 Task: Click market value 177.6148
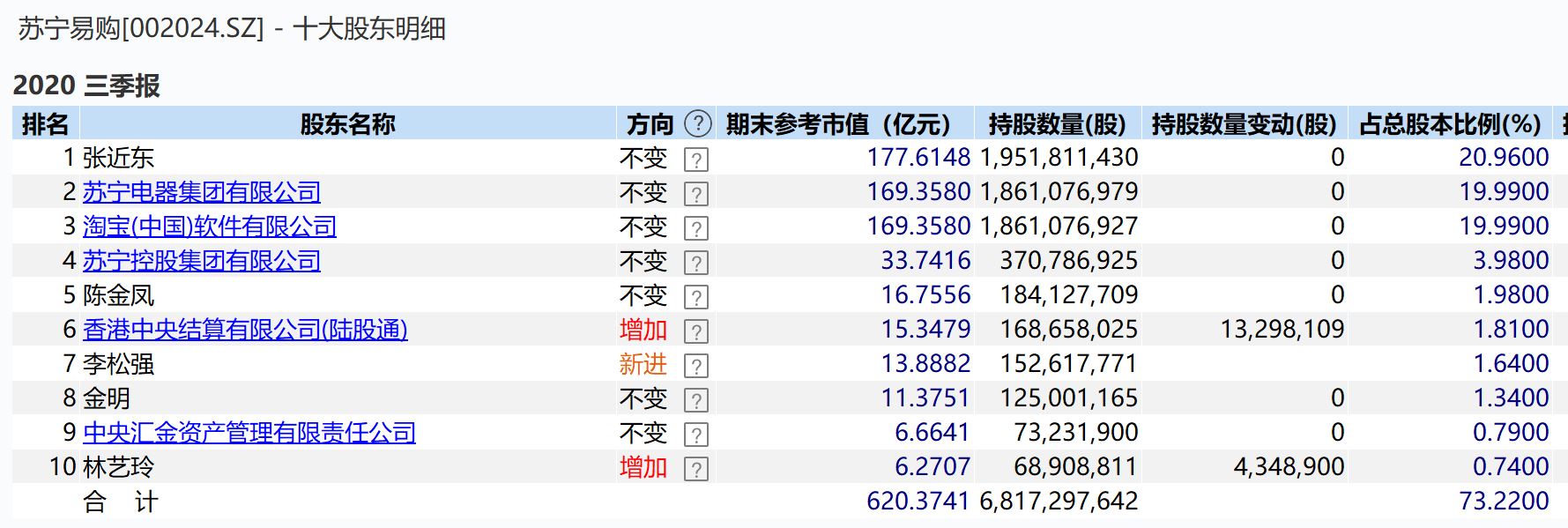[x=918, y=158]
